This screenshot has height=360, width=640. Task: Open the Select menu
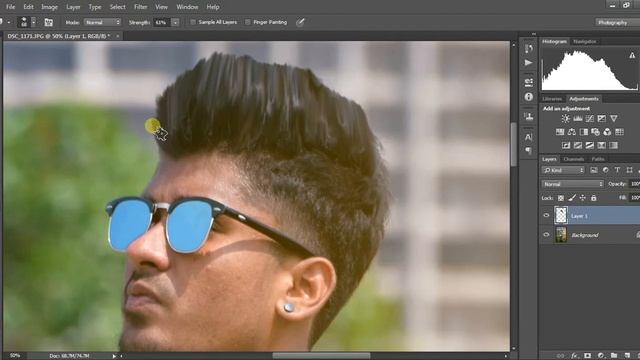tap(118, 7)
